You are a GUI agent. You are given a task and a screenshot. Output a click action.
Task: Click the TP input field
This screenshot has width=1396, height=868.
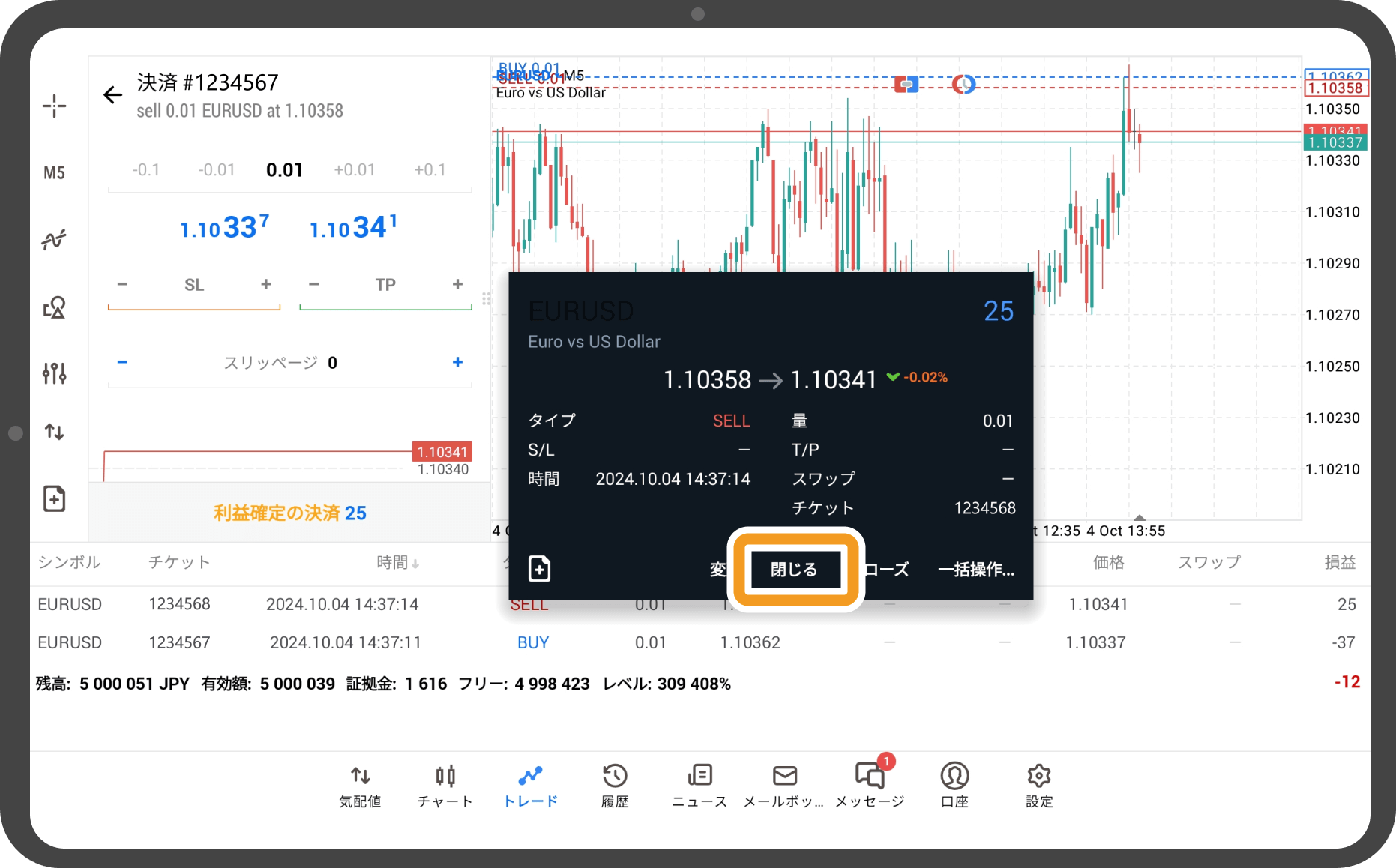click(x=385, y=285)
